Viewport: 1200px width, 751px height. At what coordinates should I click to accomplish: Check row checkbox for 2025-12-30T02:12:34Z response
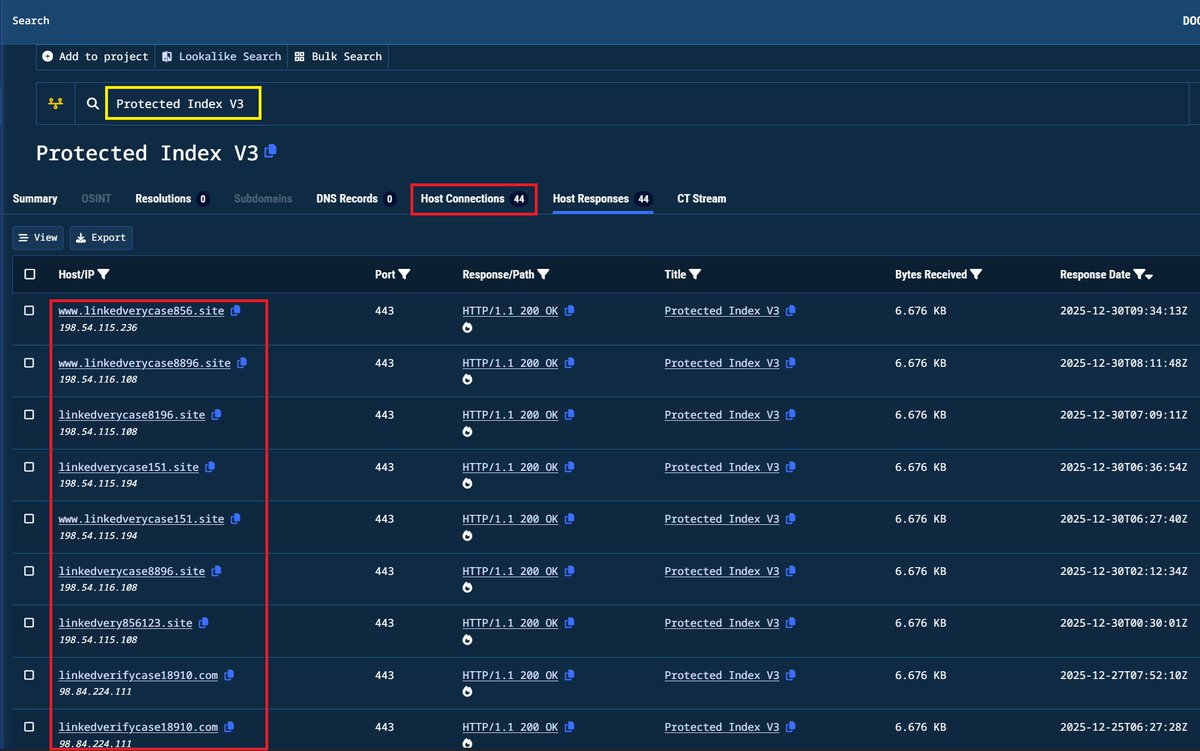pyautogui.click(x=29, y=571)
